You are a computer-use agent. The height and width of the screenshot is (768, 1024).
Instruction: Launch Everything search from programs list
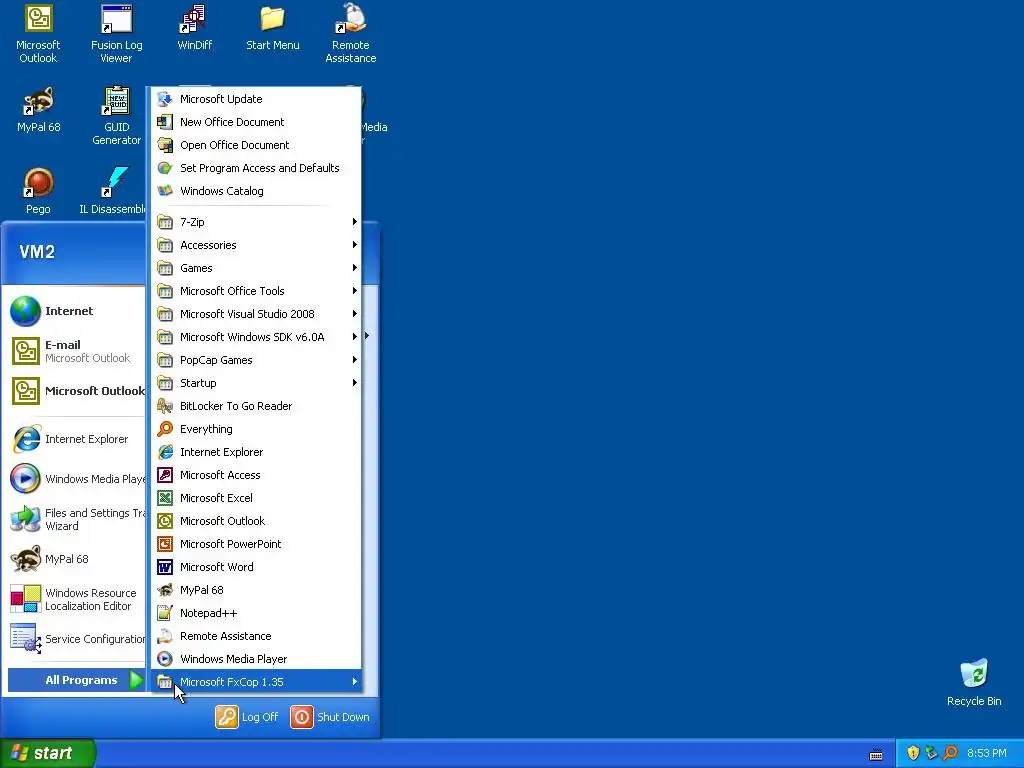coord(256,429)
